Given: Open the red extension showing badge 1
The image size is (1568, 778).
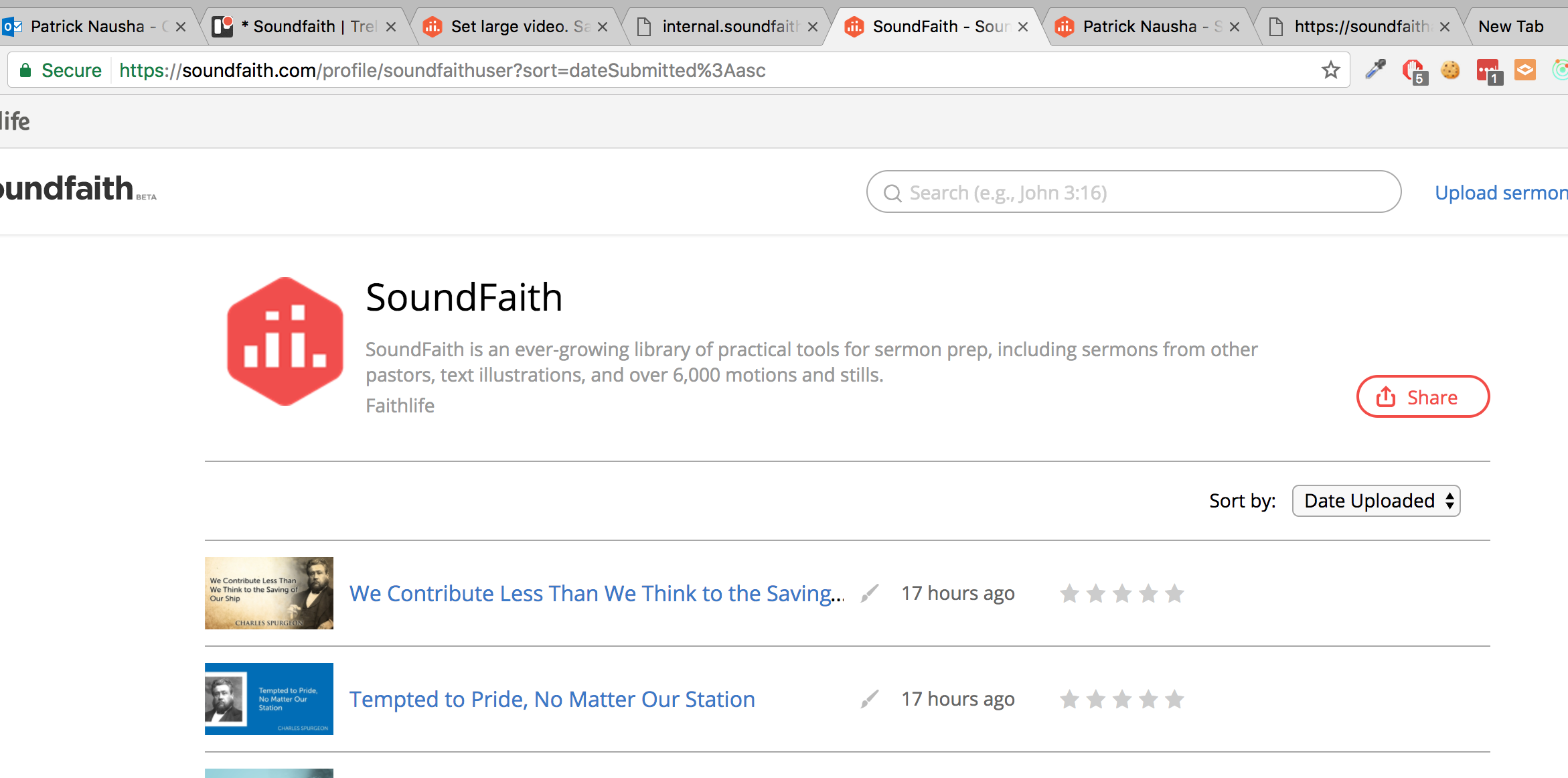Looking at the screenshot, I should (x=1489, y=71).
